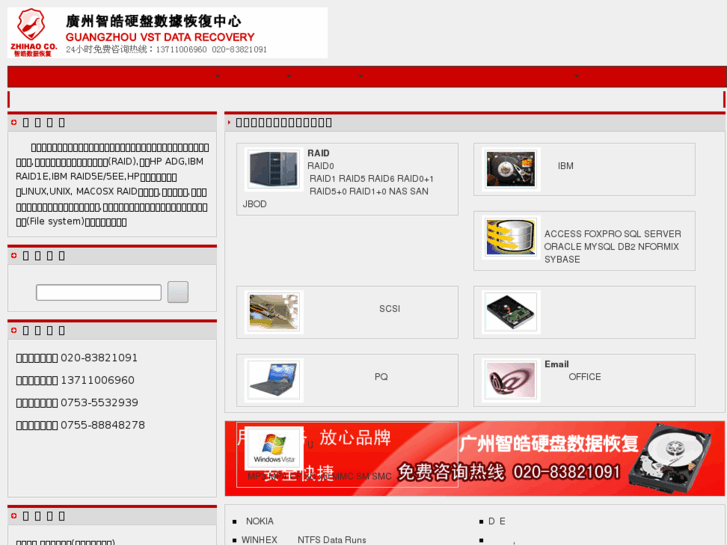Expand the third dropdown arrow in red navigation bar
The height and width of the screenshot is (545, 727).
(361, 76)
